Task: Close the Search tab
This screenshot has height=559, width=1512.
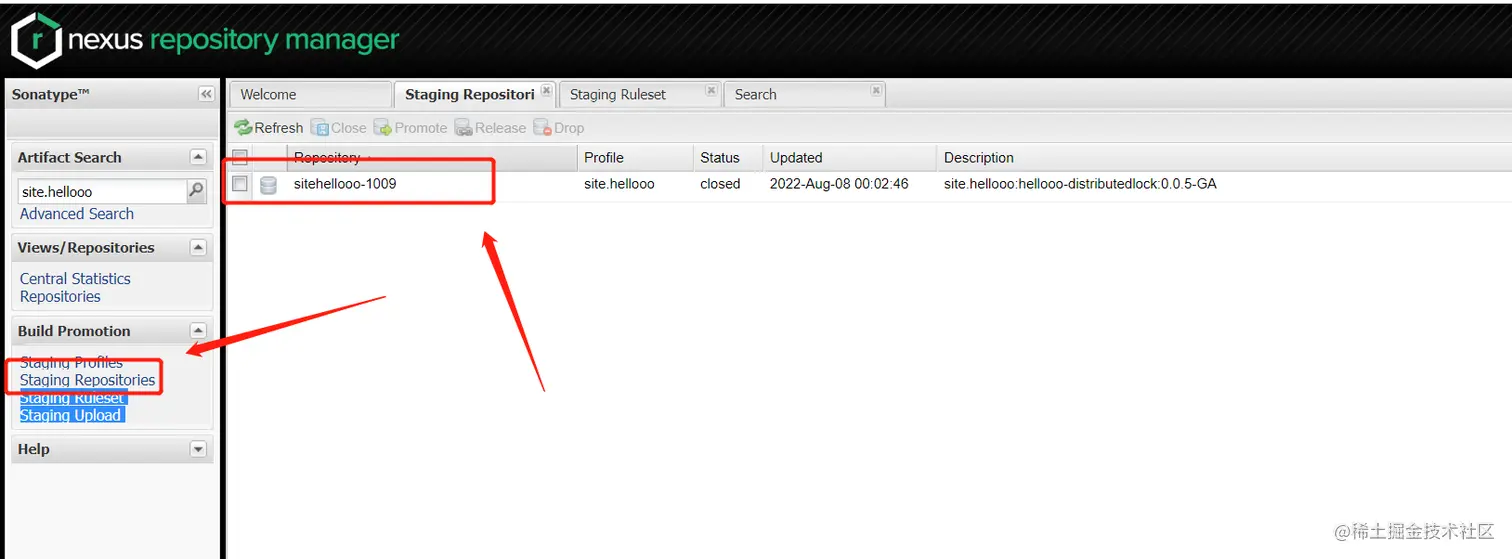Action: coord(876,90)
